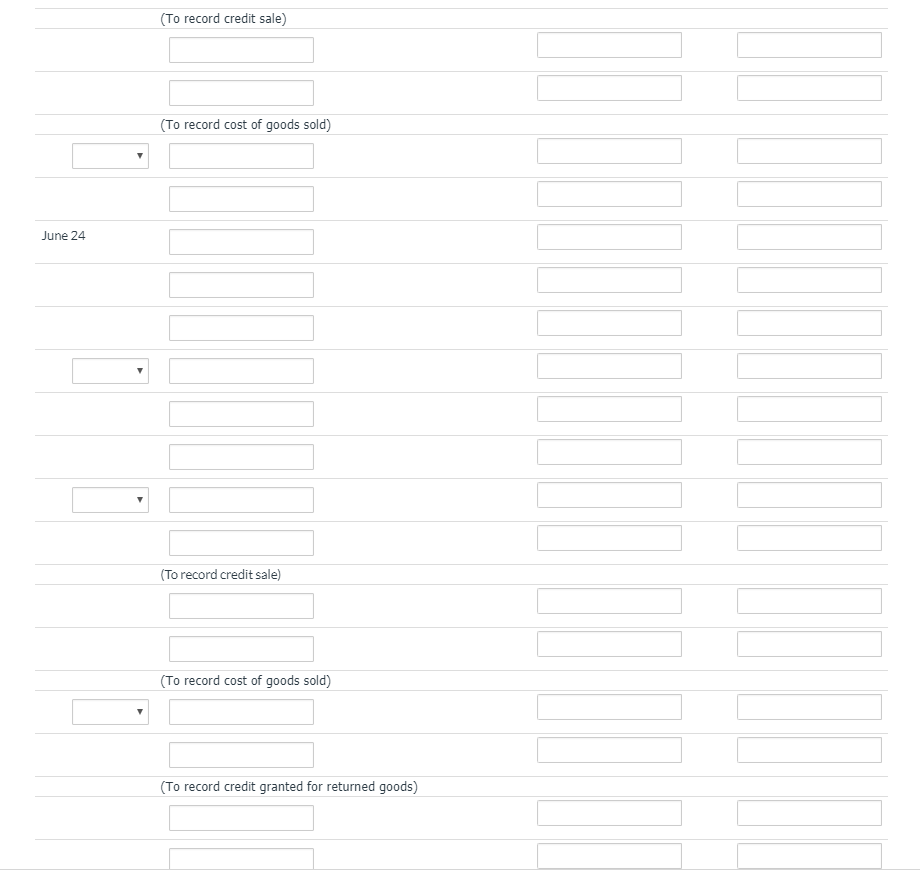
Task: Click the topmost debit amount box
Action: point(609,44)
